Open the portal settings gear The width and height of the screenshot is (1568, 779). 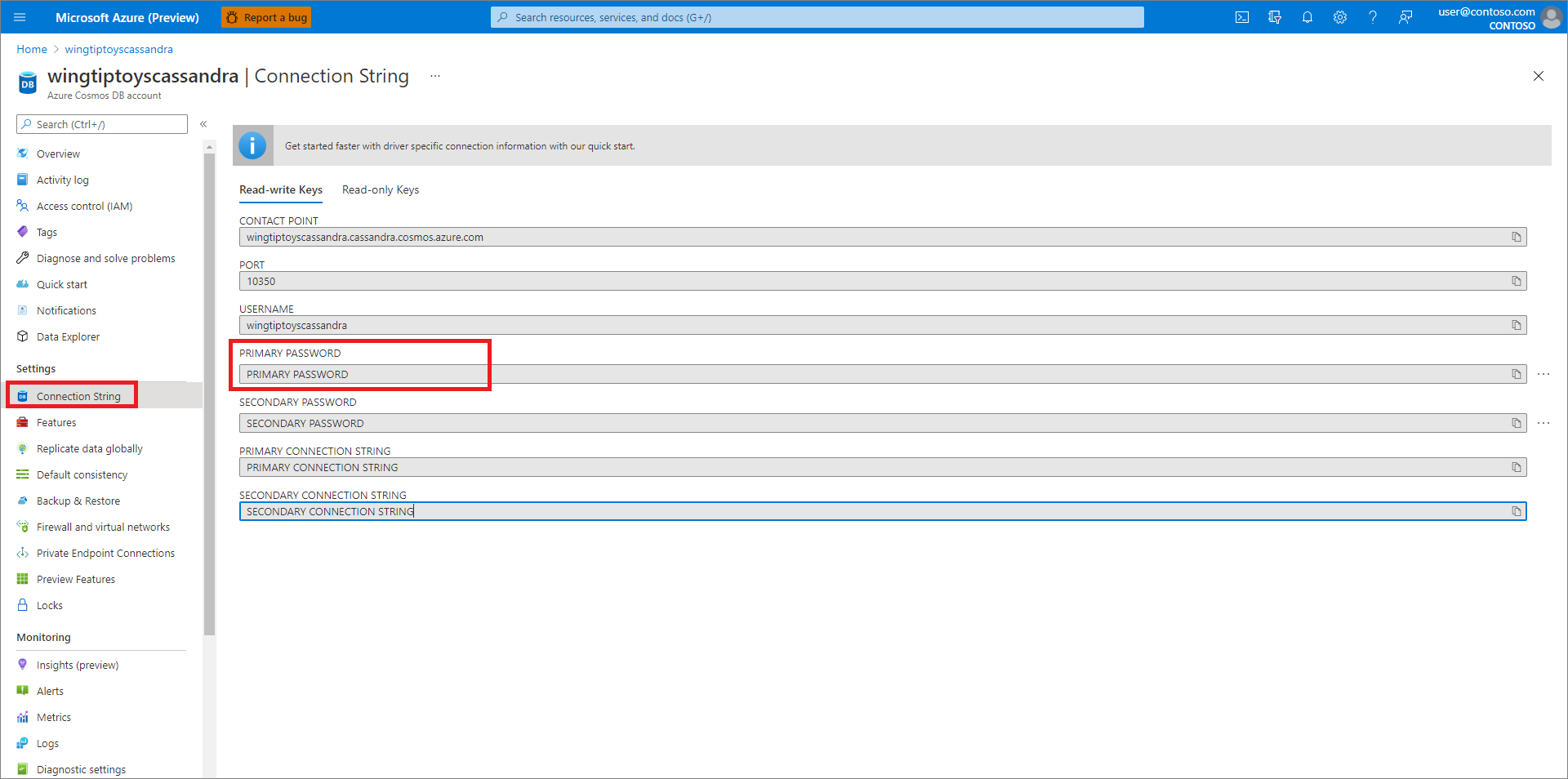pos(1340,16)
